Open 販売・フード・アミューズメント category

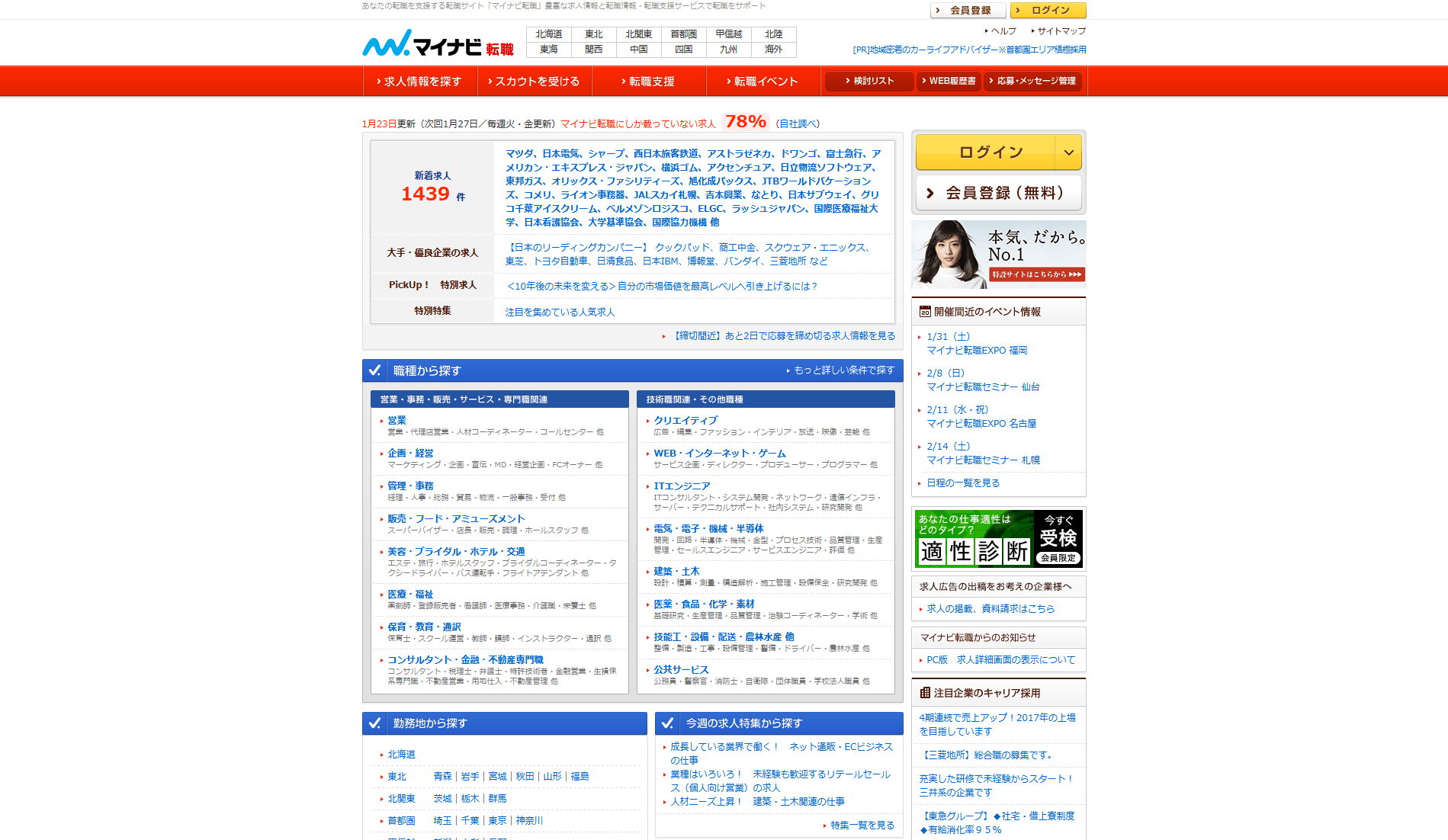pyautogui.click(x=456, y=519)
